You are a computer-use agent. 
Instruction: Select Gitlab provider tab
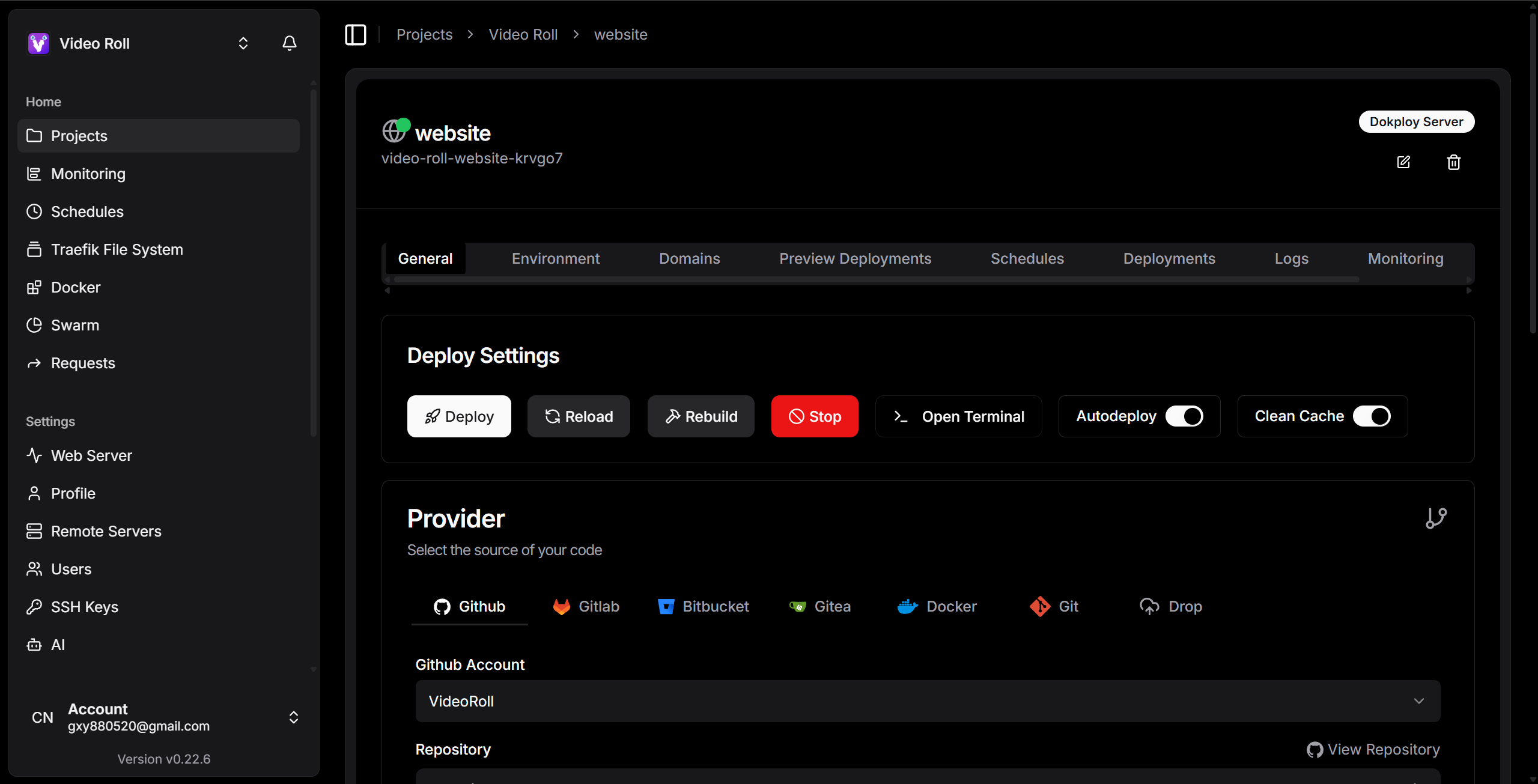click(x=586, y=606)
